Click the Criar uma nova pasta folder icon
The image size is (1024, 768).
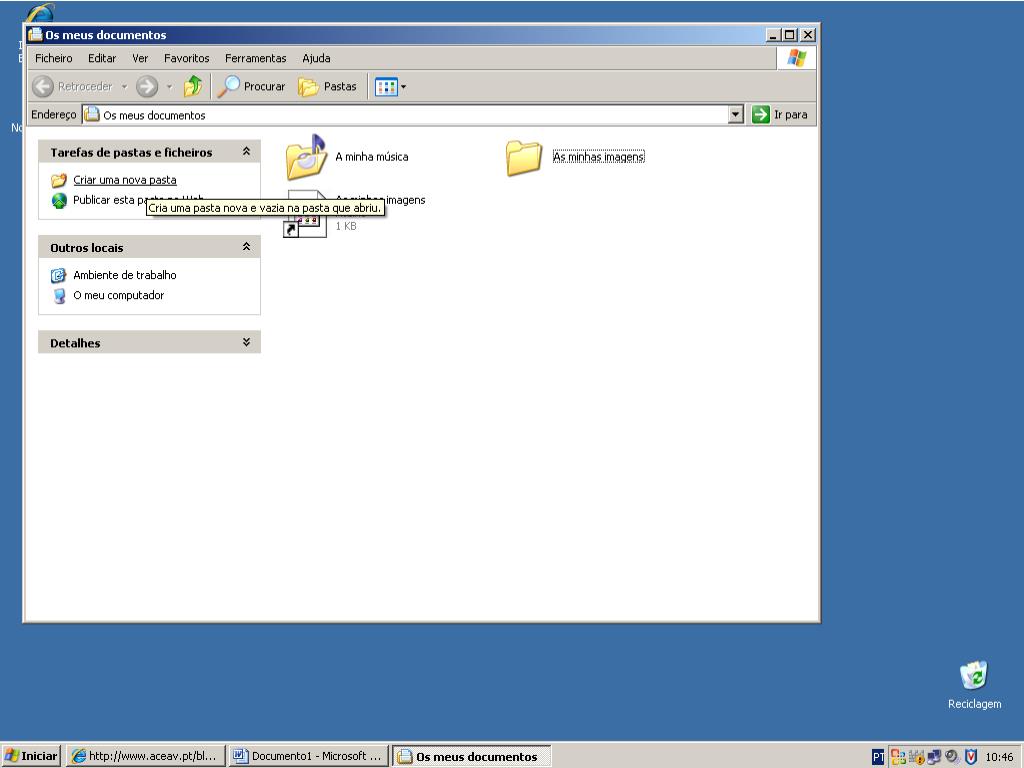click(x=59, y=180)
